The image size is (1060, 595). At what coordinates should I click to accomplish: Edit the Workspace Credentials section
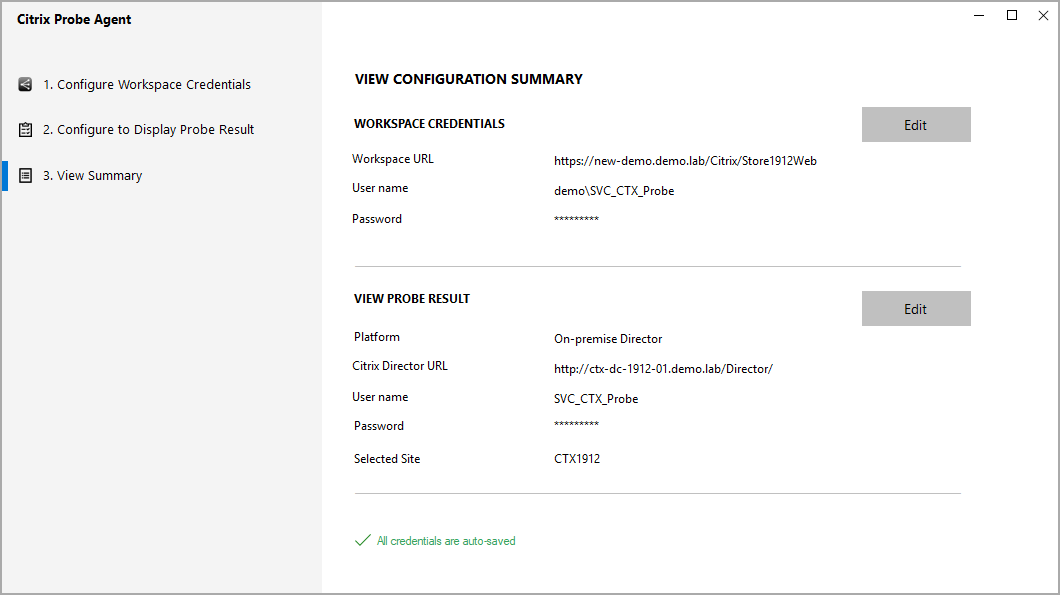coord(915,124)
